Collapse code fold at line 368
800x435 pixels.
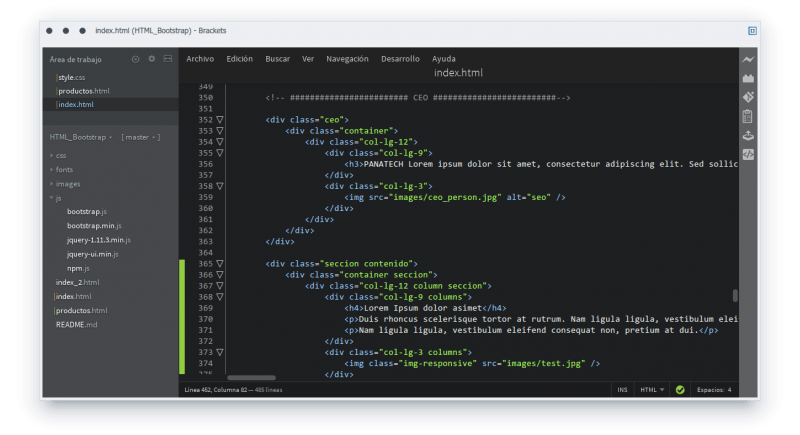[x=220, y=297]
